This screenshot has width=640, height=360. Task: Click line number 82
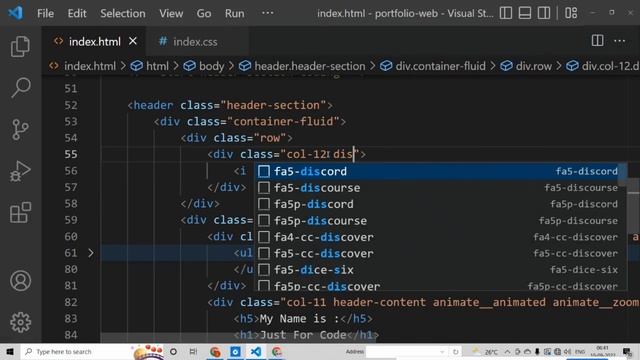pos(71,302)
